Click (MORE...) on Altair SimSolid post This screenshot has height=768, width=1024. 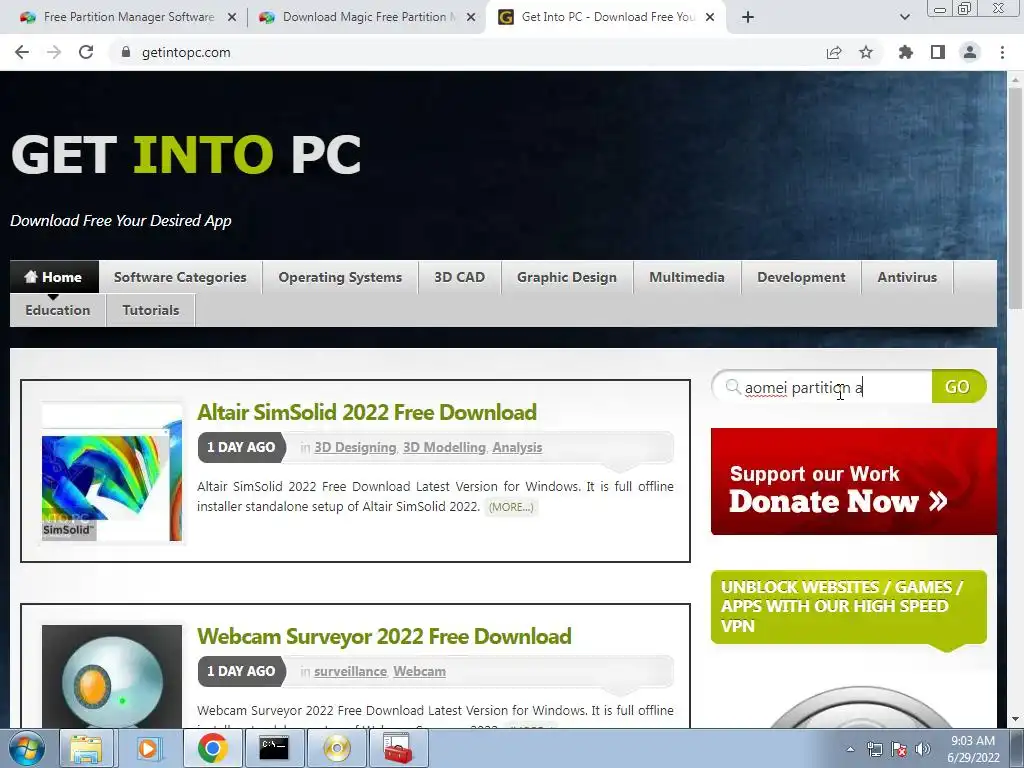point(511,507)
